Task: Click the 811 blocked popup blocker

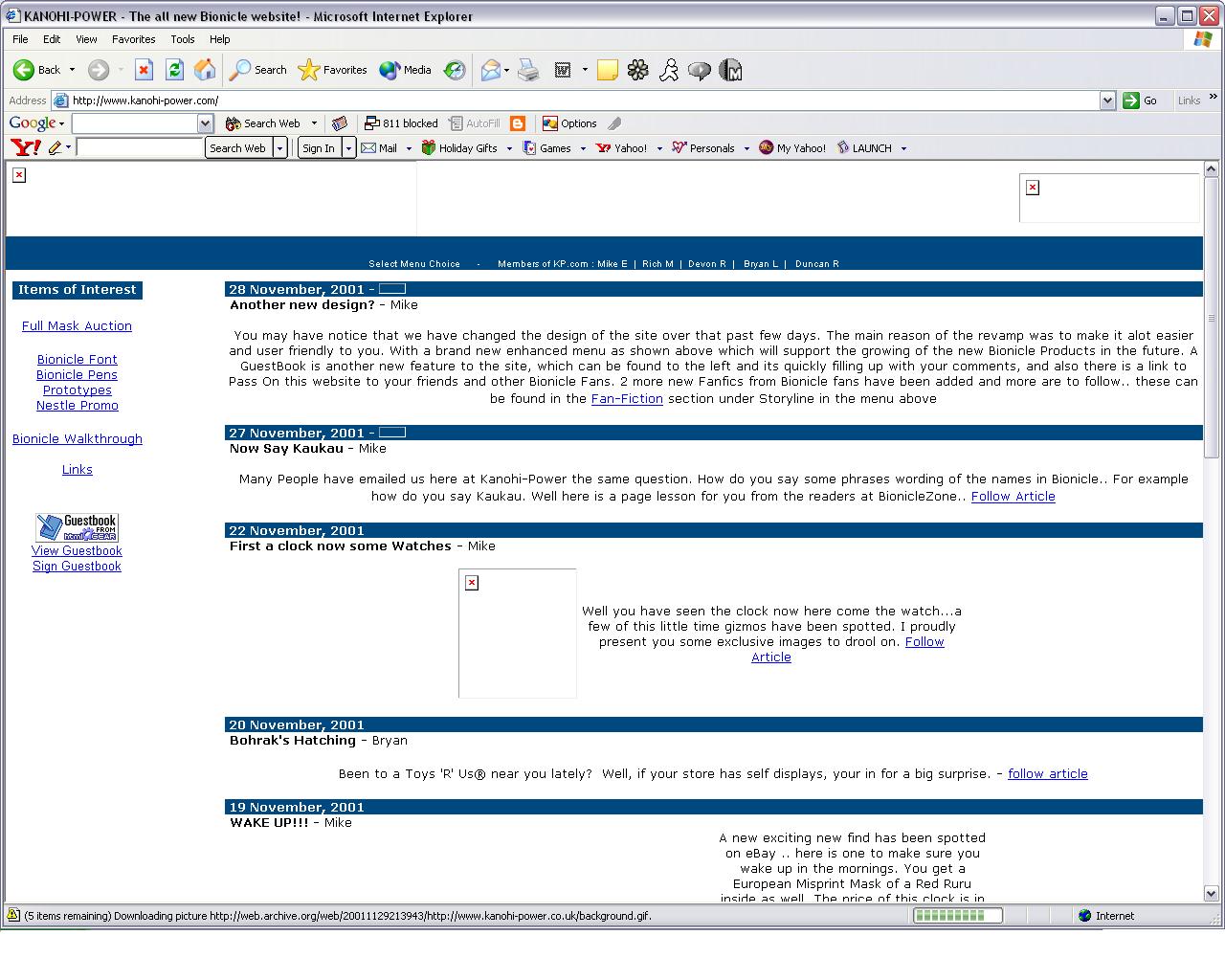Action: [x=401, y=123]
